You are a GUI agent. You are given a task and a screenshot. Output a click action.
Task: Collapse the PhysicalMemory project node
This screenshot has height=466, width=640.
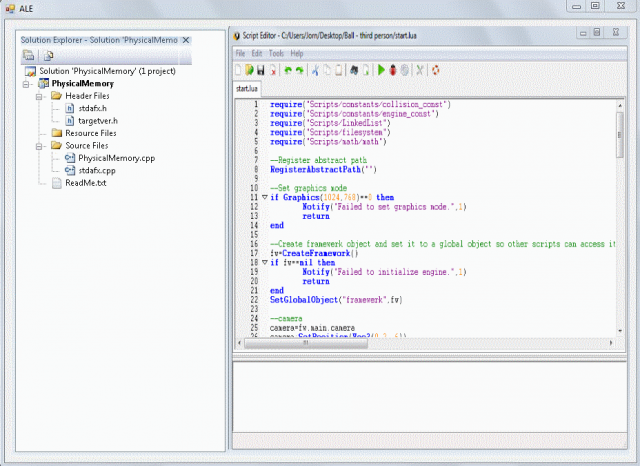pos(27,84)
